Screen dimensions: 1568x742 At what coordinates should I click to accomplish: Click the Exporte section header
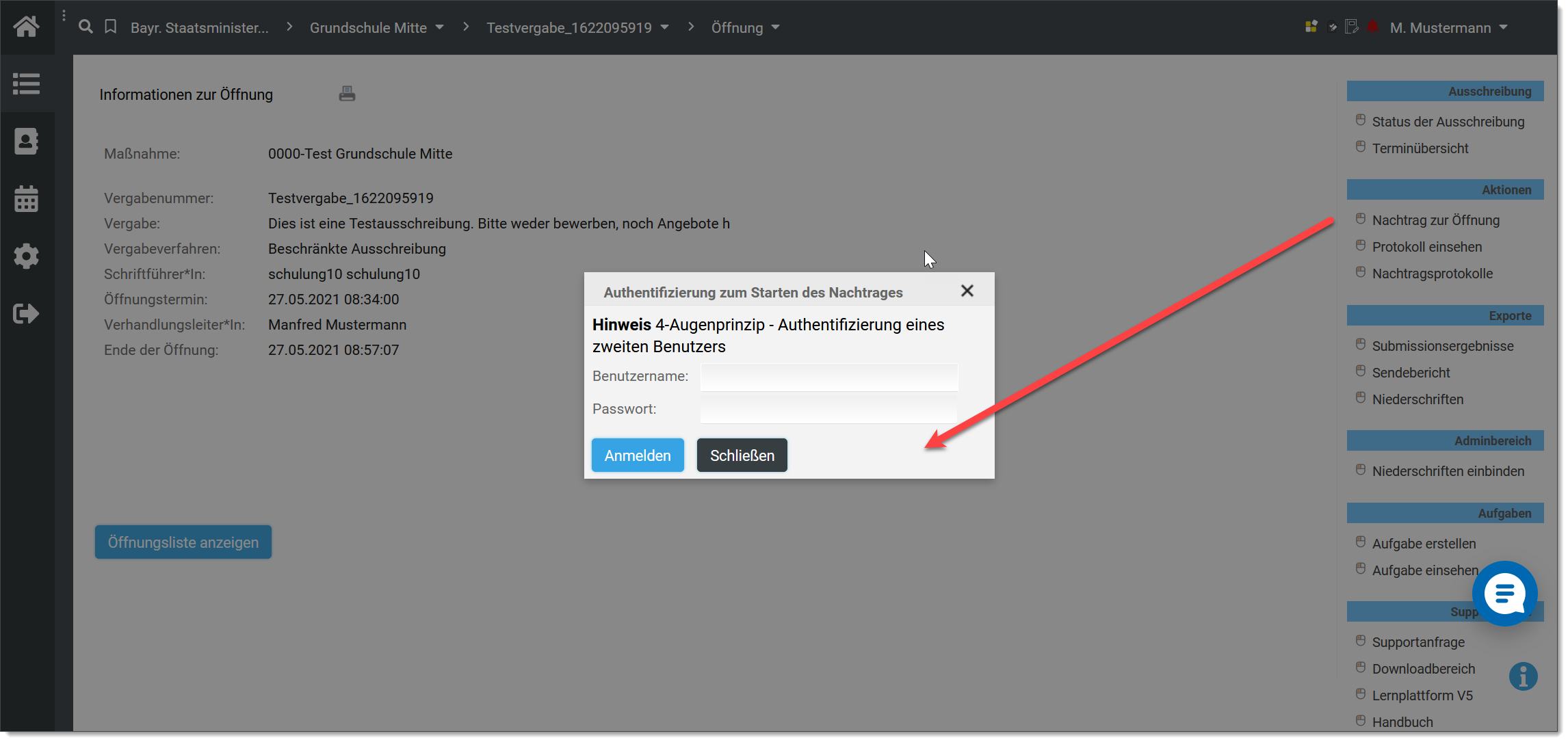coord(1445,315)
